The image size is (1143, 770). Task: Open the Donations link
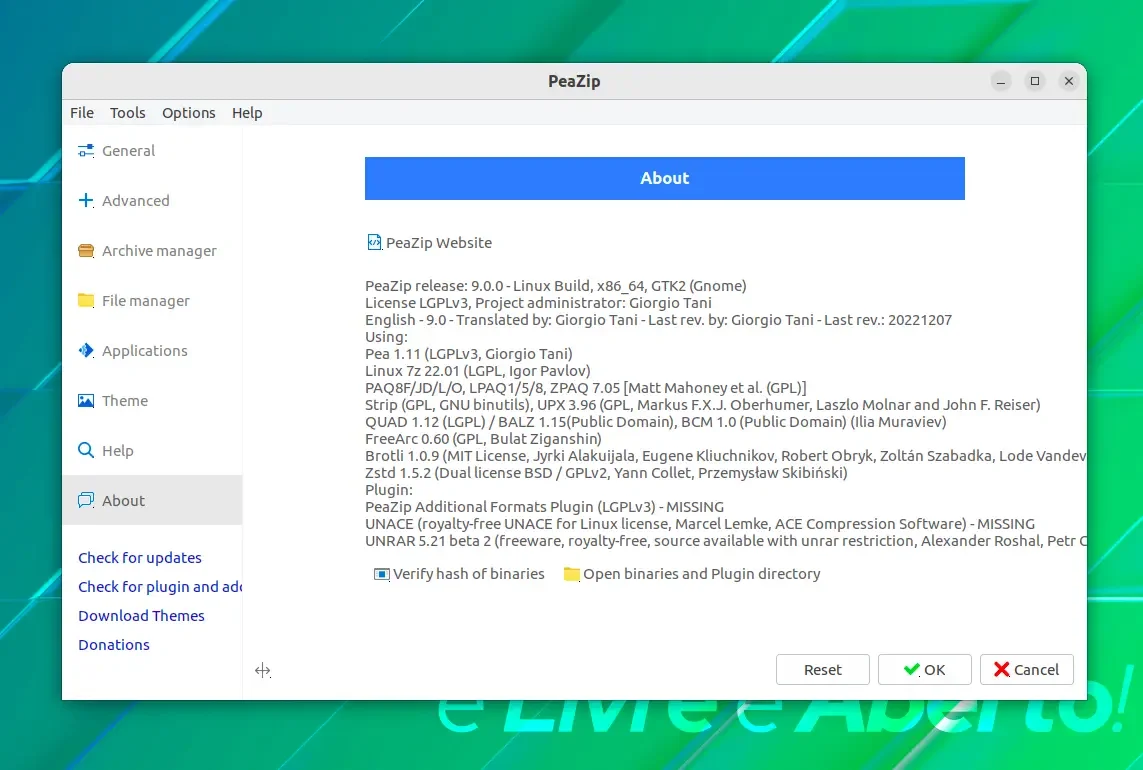[x=114, y=645]
